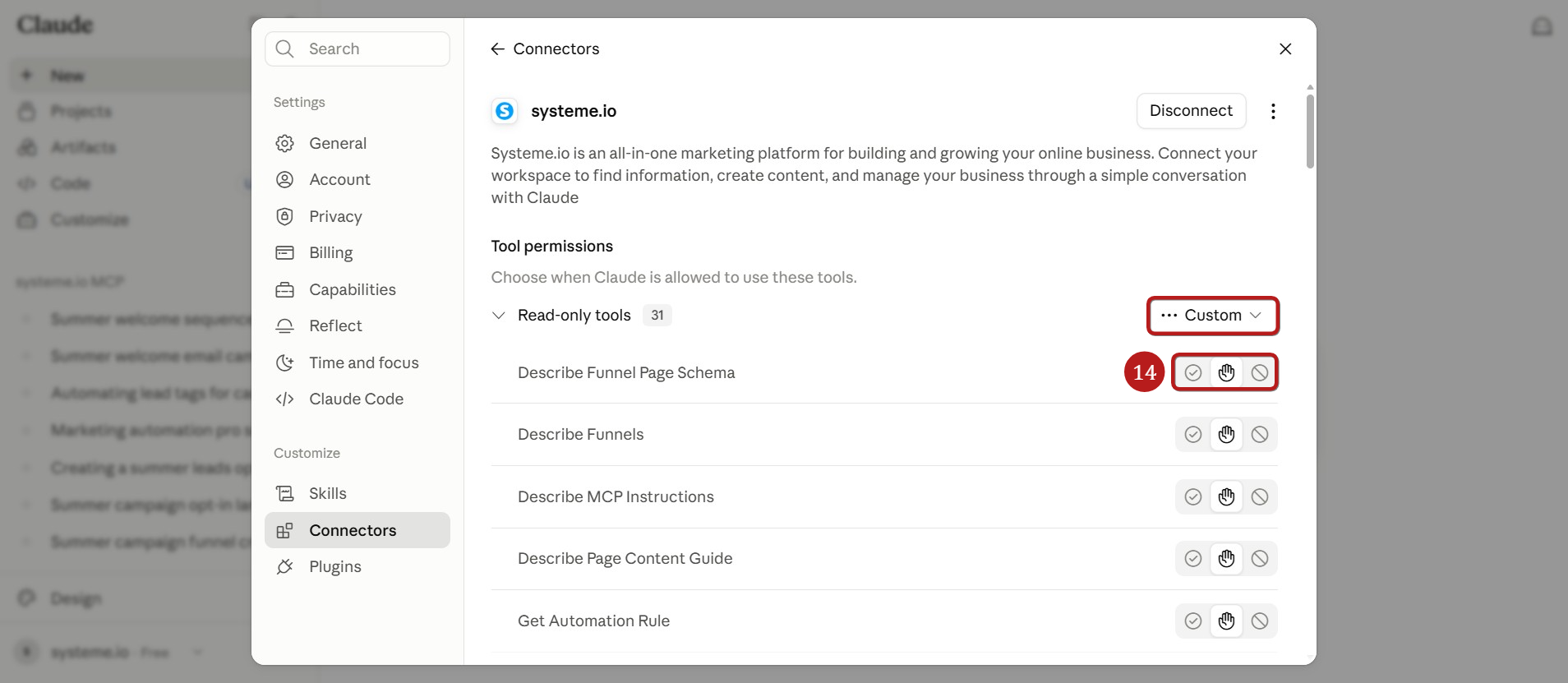Block Describe MCP Instructions with the deny icon
The image size is (1568, 683).
click(x=1260, y=497)
